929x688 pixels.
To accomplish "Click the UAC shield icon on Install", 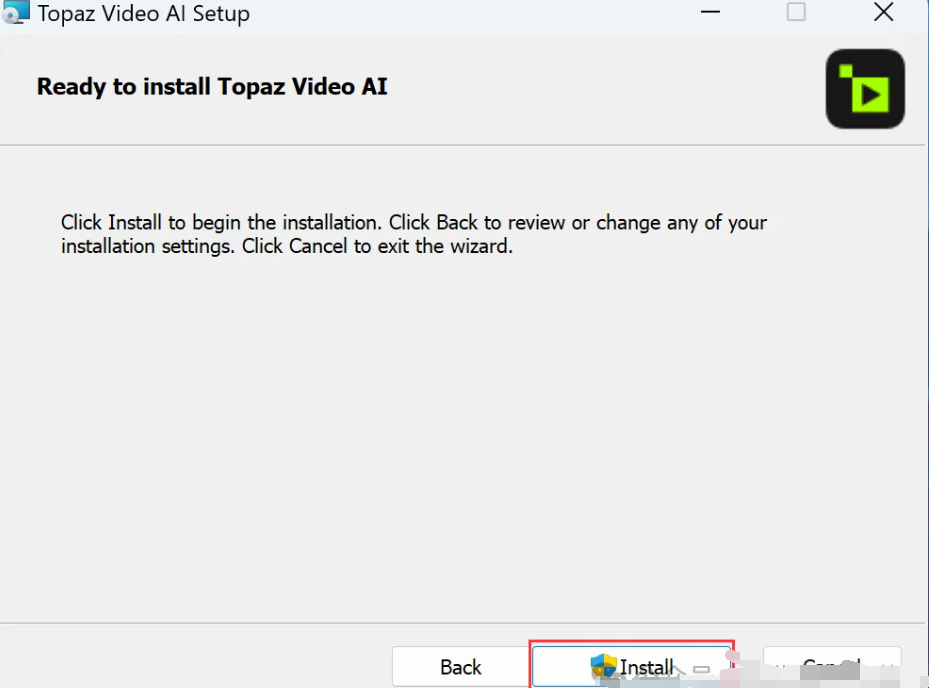I will point(604,667).
